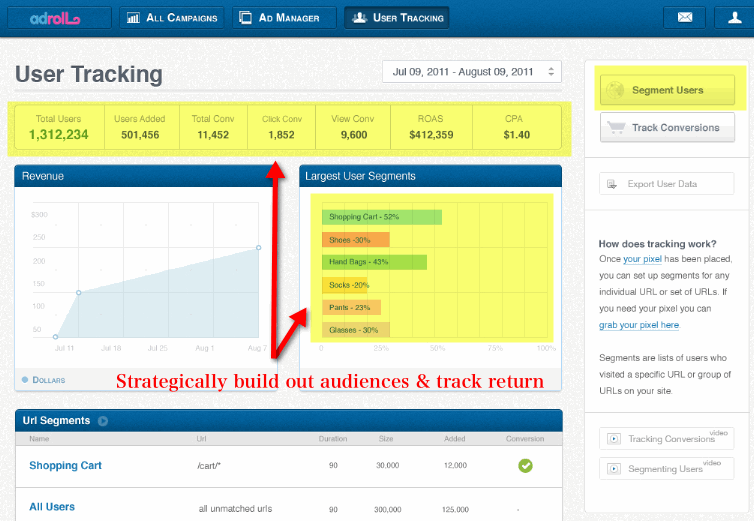Open the All Campaigns tab
The height and width of the screenshot is (521, 754).
[172, 18]
